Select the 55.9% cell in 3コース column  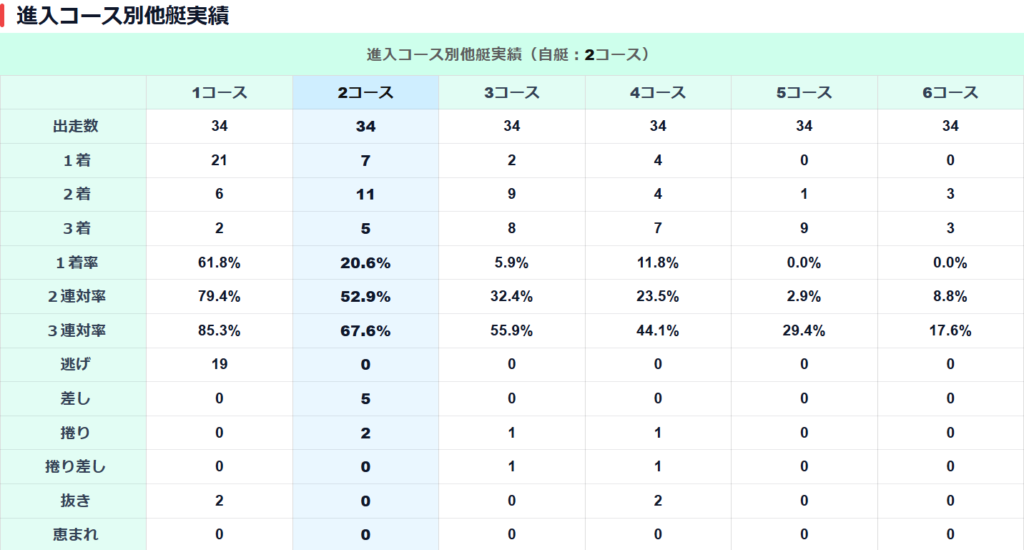511,330
